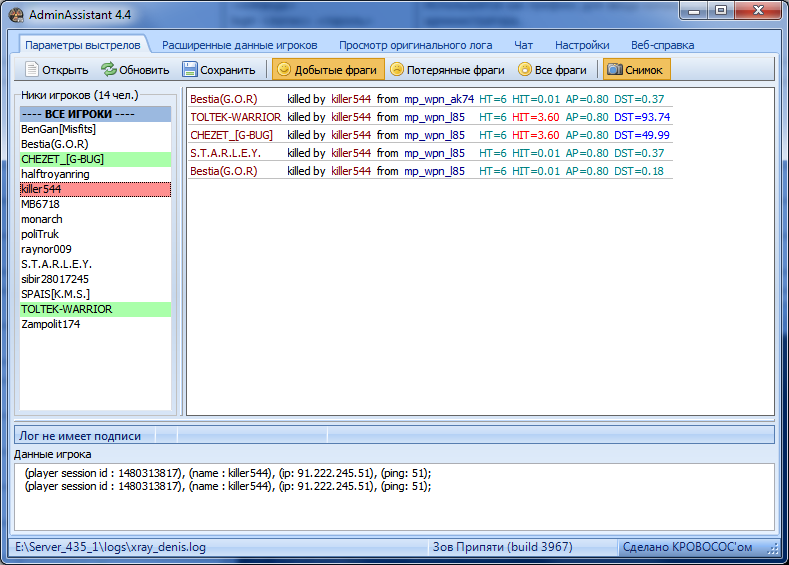Screen dimensions: 789x565
Task: Click second player session id line
Action: [228, 487]
